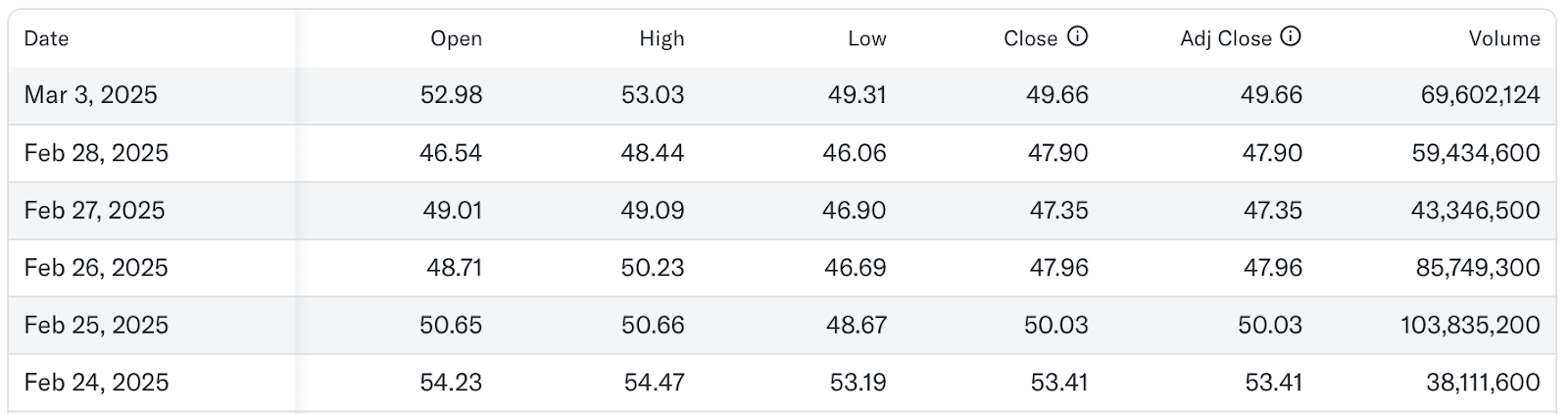Click the Feb 26 low value 46.69

[x=856, y=267]
